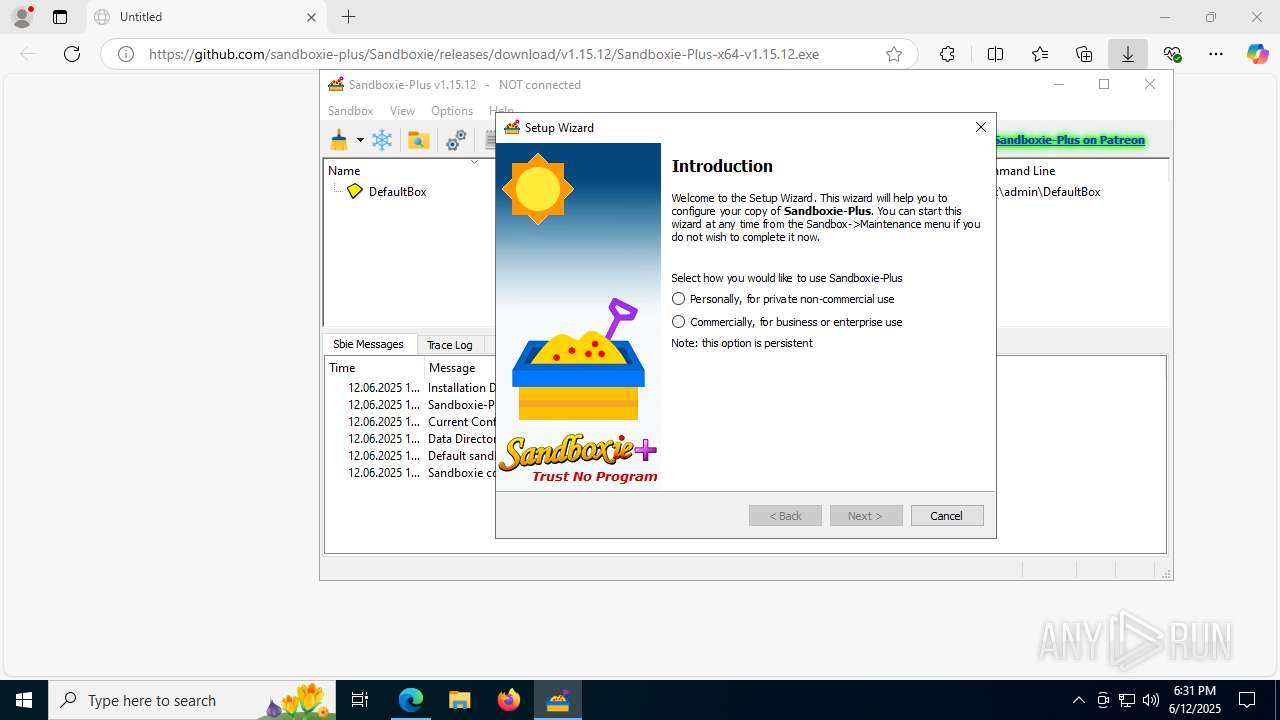Open global settings via the gears icon
Image resolution: width=1280 pixels, height=720 pixels.
[456, 140]
